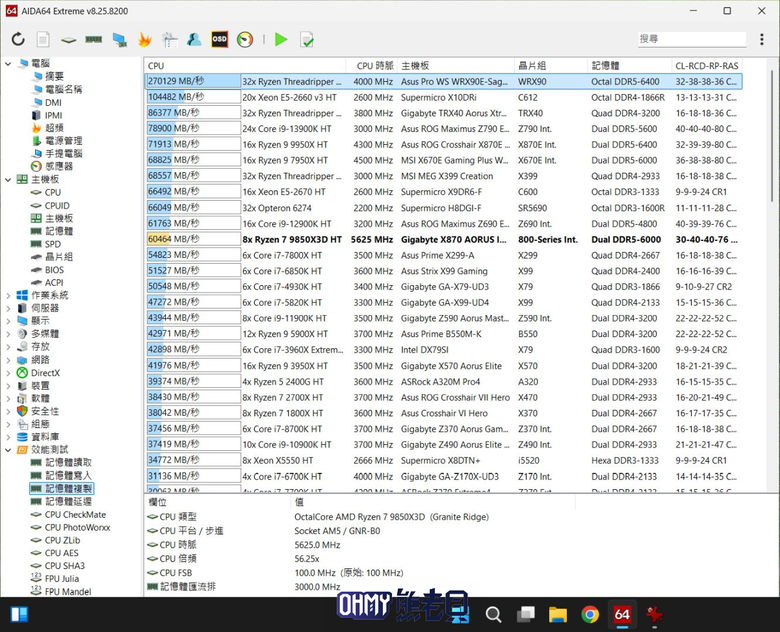Open the SensorPanel gauge icon

point(245,39)
